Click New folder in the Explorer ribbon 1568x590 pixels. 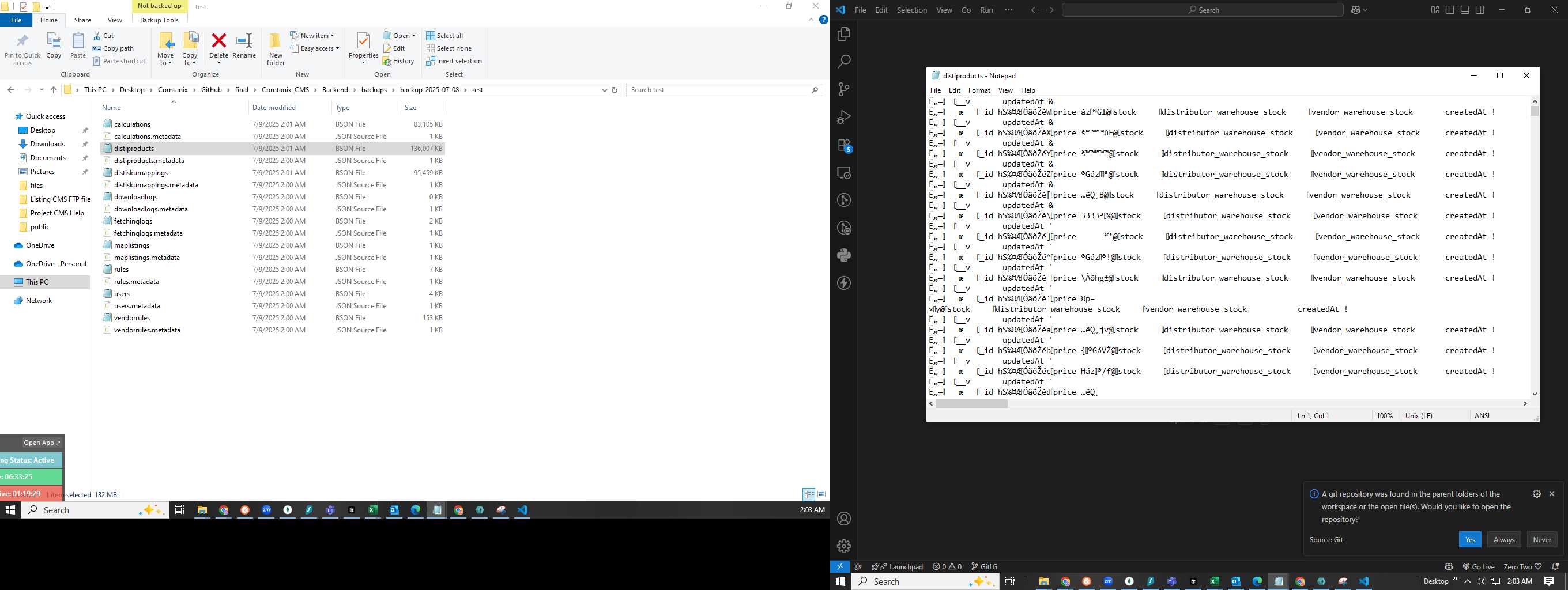pyautogui.click(x=275, y=50)
